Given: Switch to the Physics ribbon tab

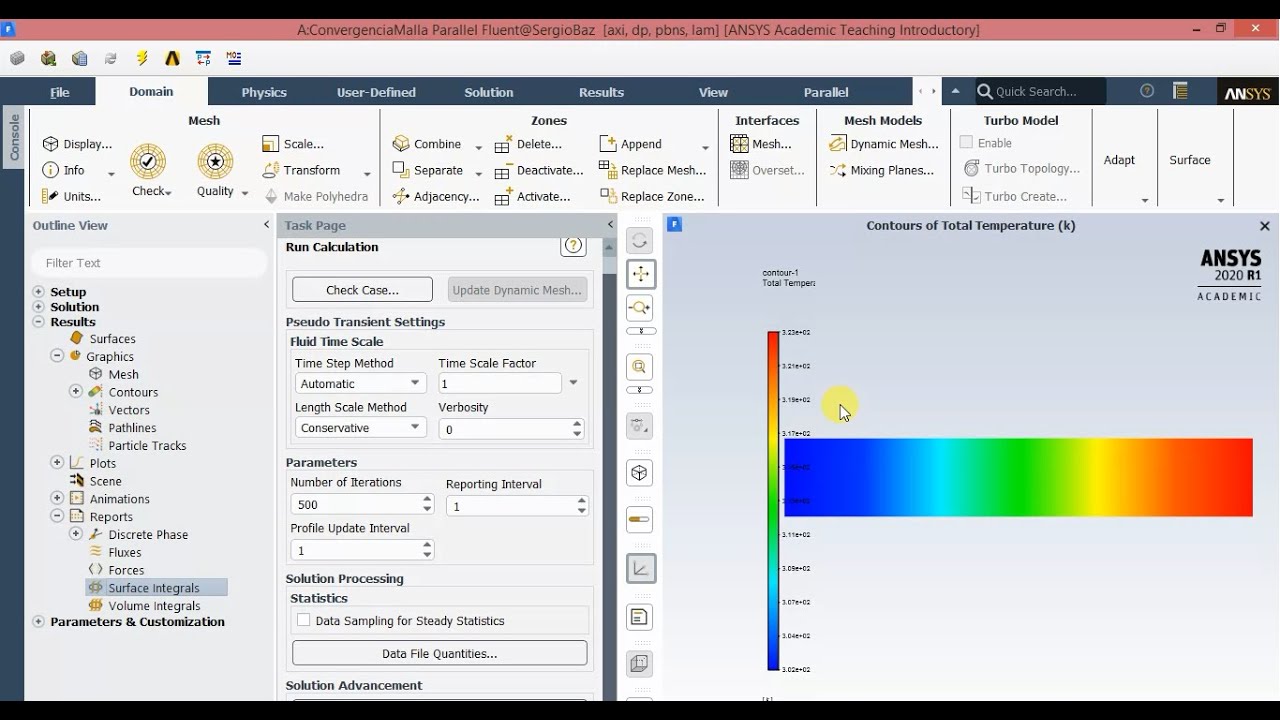Looking at the screenshot, I should [x=264, y=92].
